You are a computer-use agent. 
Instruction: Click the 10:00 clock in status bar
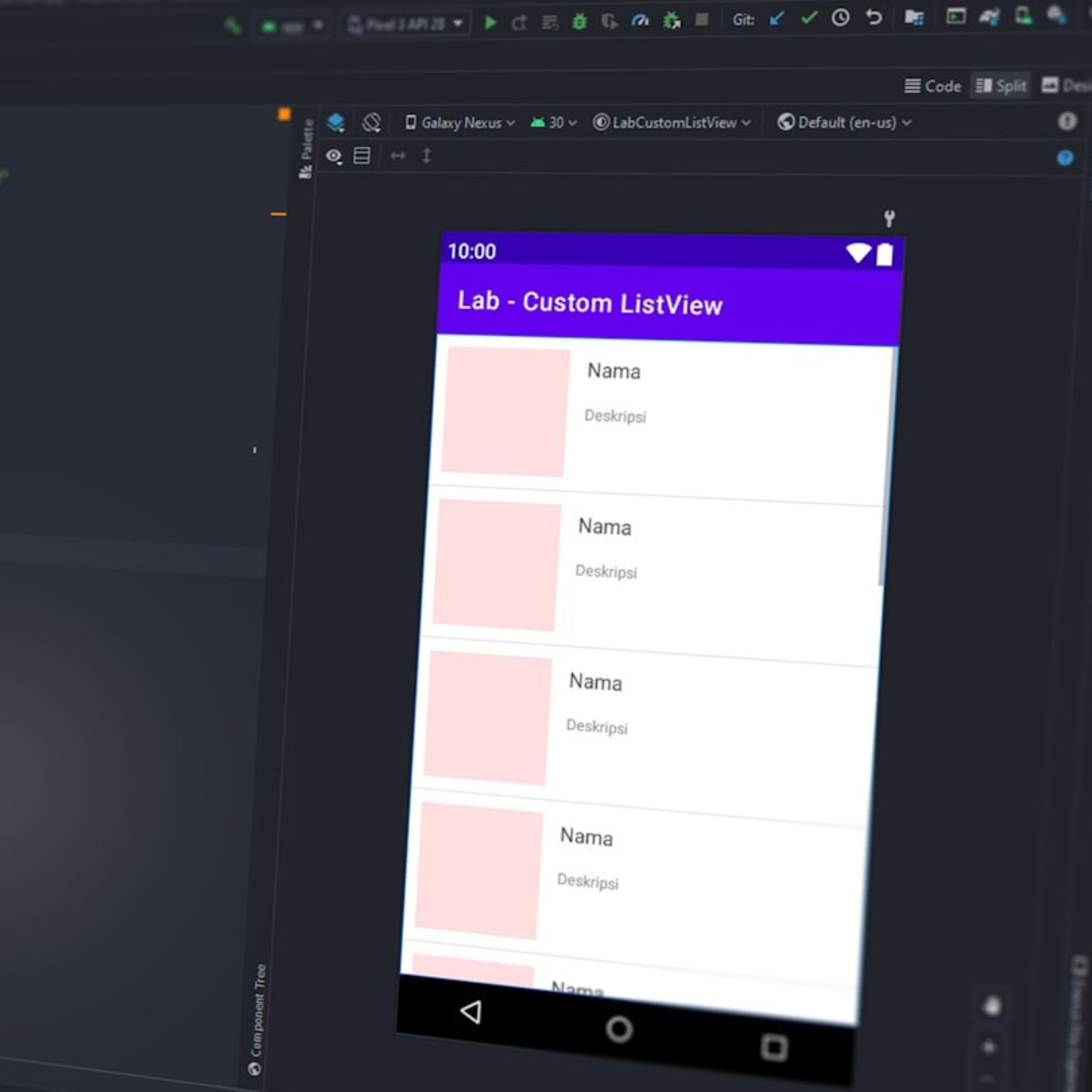click(472, 251)
